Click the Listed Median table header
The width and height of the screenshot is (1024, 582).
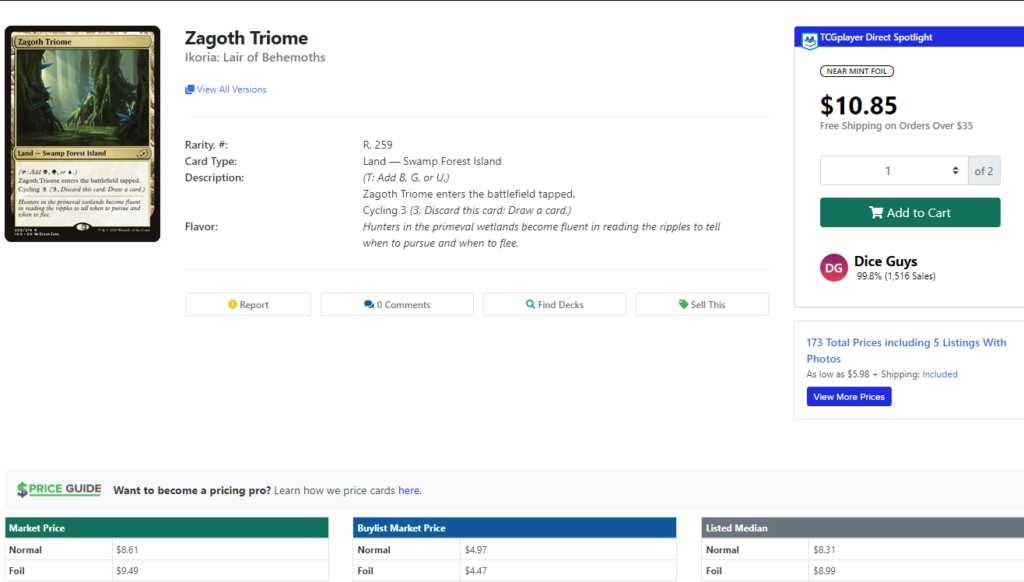863,528
